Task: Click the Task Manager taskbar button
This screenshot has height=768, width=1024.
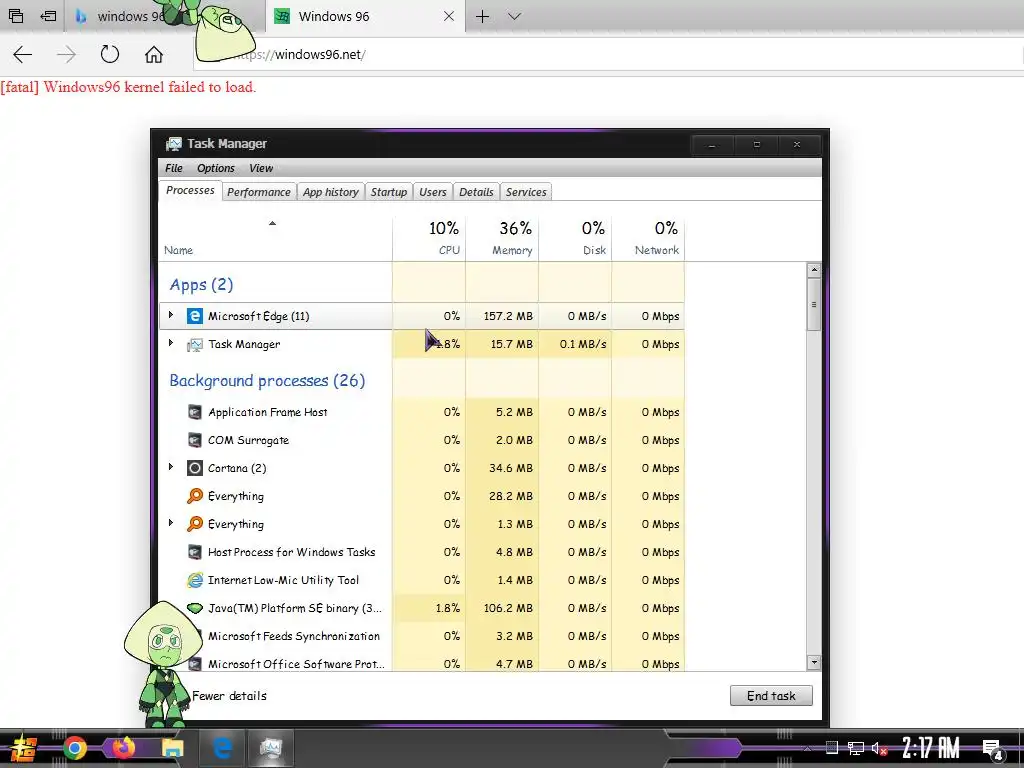Action: tap(270, 748)
